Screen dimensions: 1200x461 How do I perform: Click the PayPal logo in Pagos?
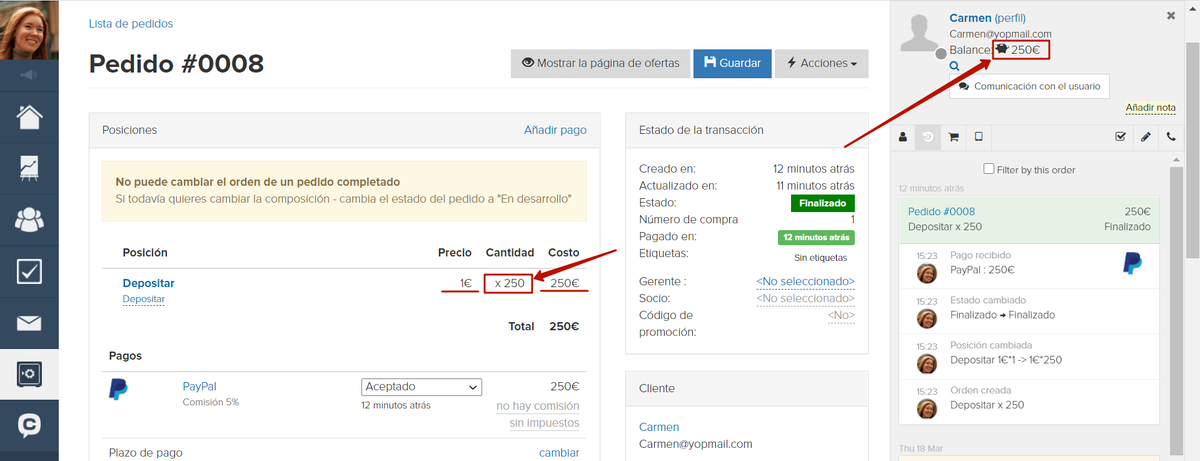point(118,389)
